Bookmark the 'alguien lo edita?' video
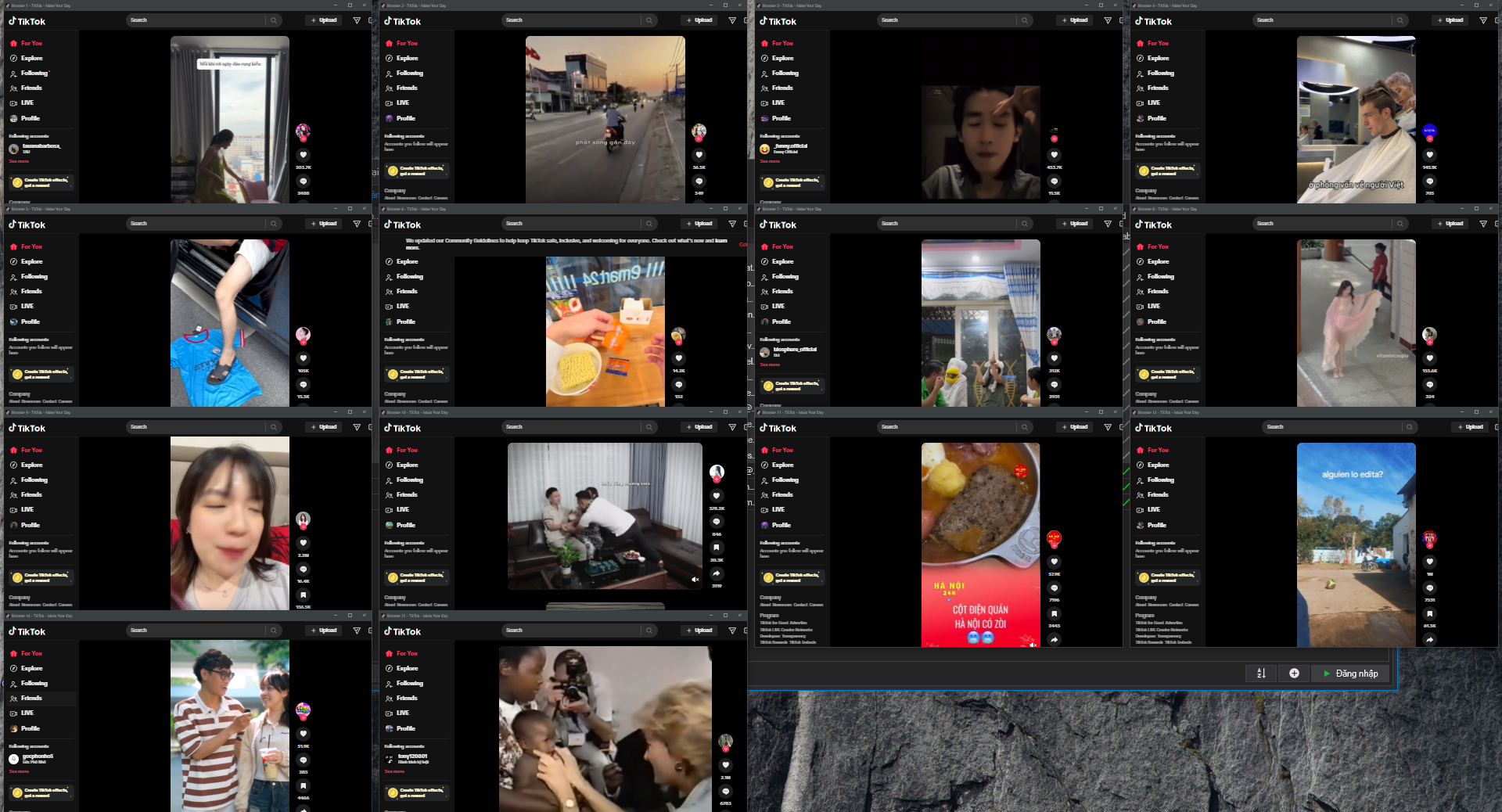Viewport: 1502px width, 812px height. [1429, 614]
